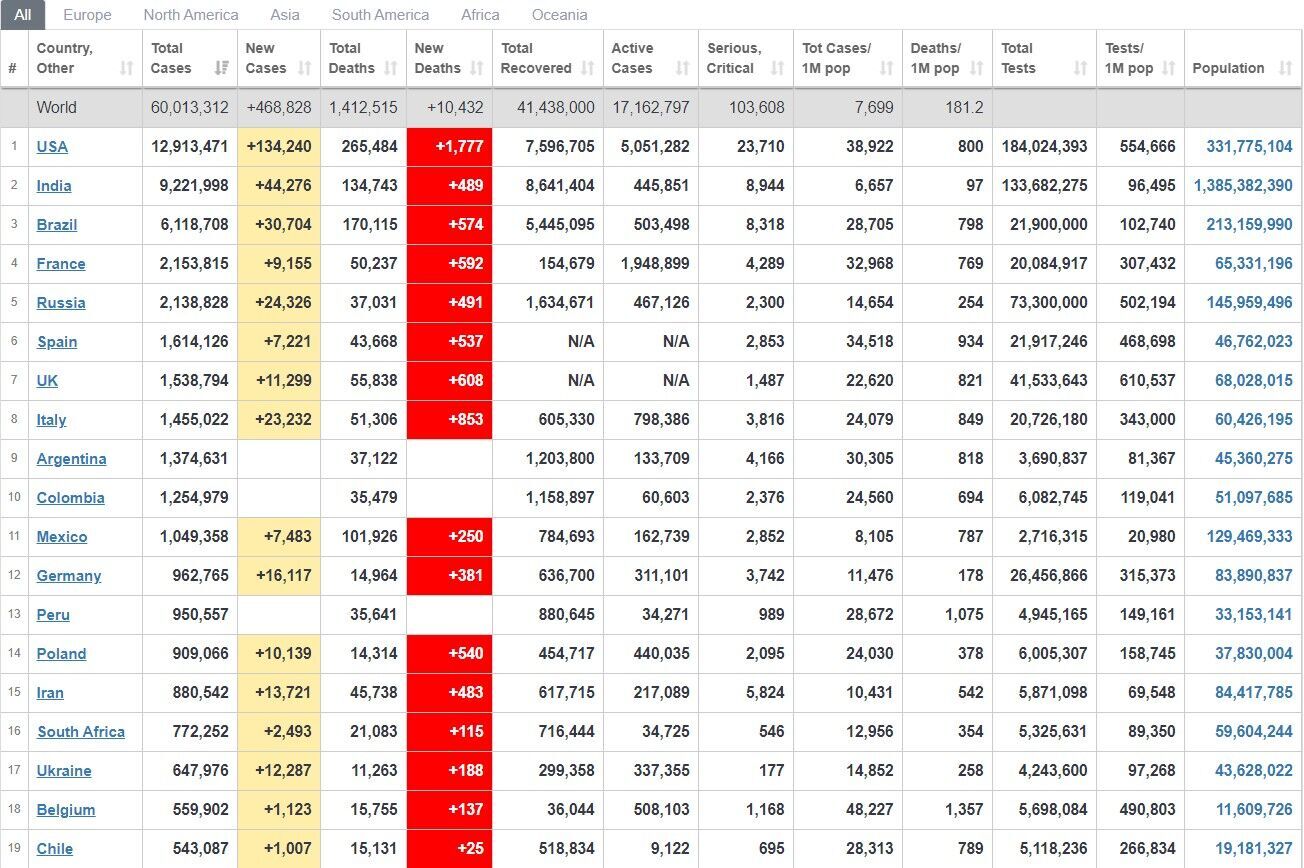1304x868 pixels.
Task: Click sort icon in New Cases header
Action: (x=306, y=69)
